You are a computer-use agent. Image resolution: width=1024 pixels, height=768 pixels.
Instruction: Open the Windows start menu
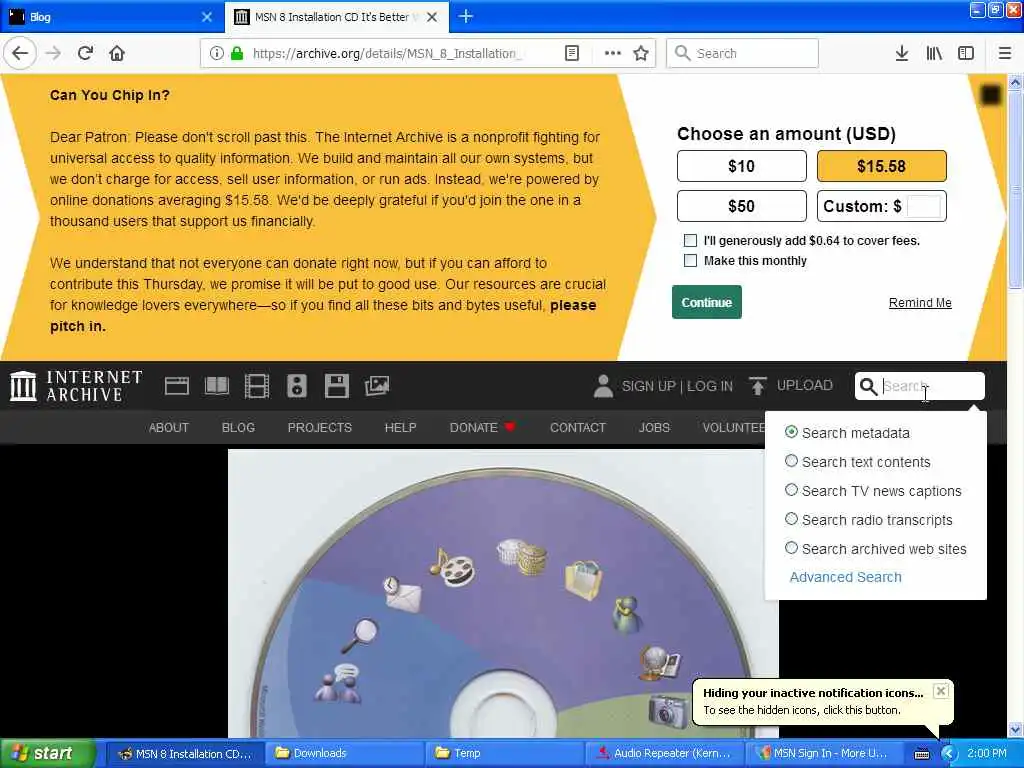[x=47, y=753]
